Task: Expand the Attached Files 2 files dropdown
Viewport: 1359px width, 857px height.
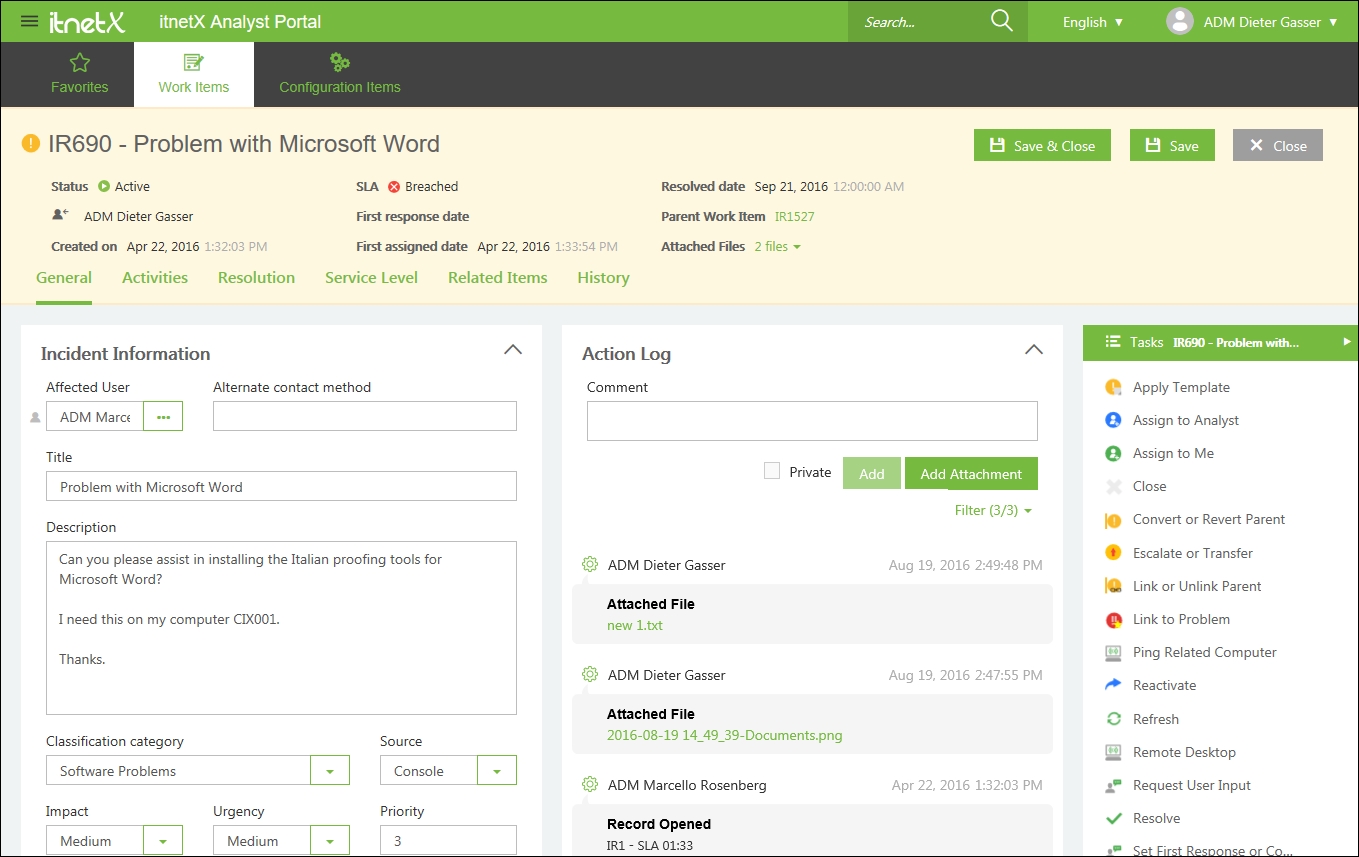Action: click(x=778, y=246)
